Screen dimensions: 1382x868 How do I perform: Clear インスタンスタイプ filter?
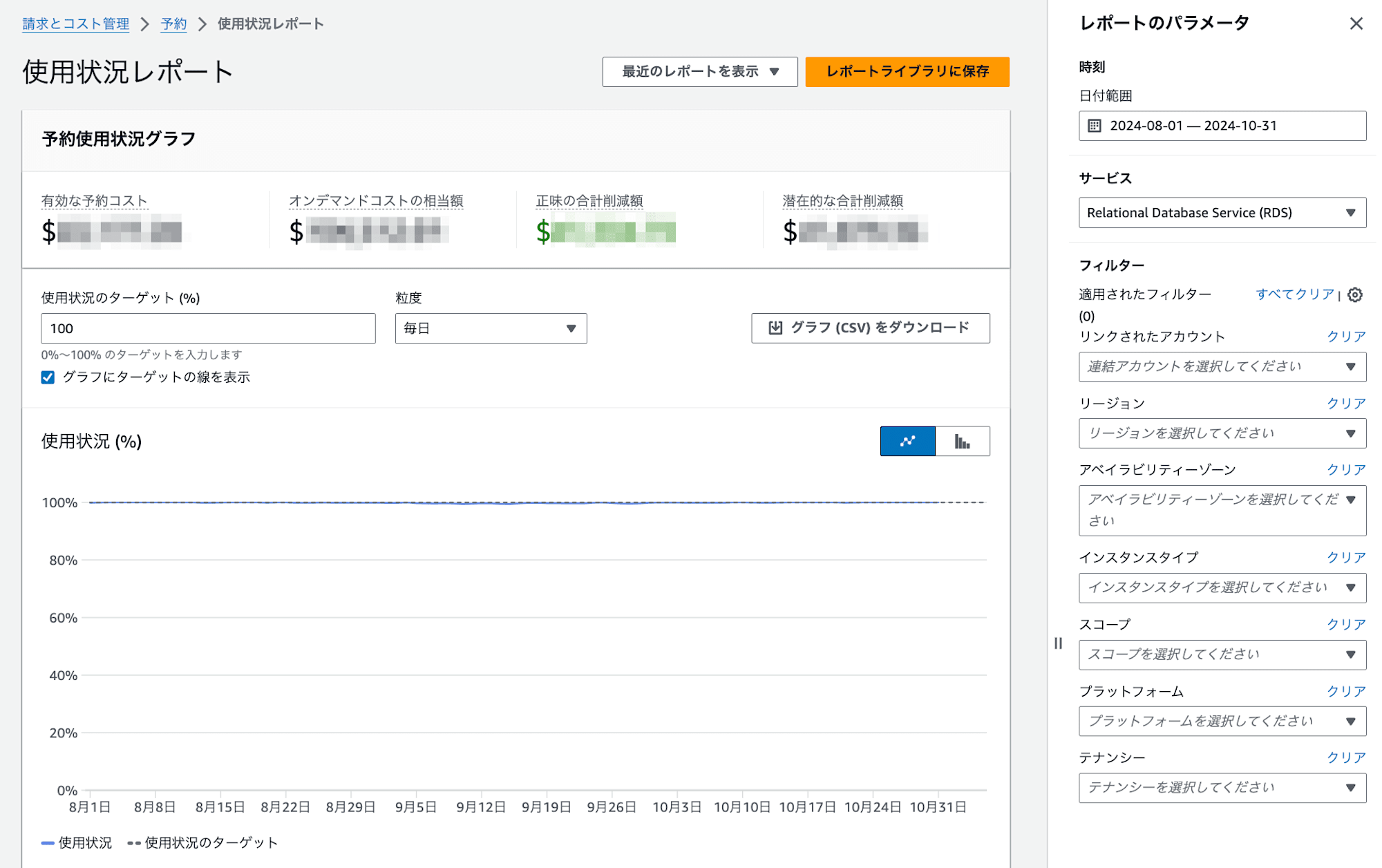1346,558
